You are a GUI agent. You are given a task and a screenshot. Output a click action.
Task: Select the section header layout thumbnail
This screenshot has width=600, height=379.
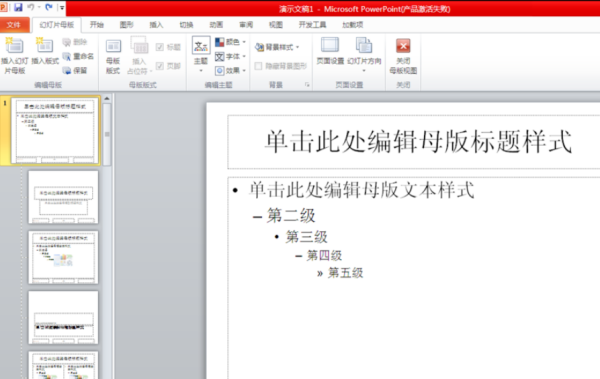click(x=63, y=317)
